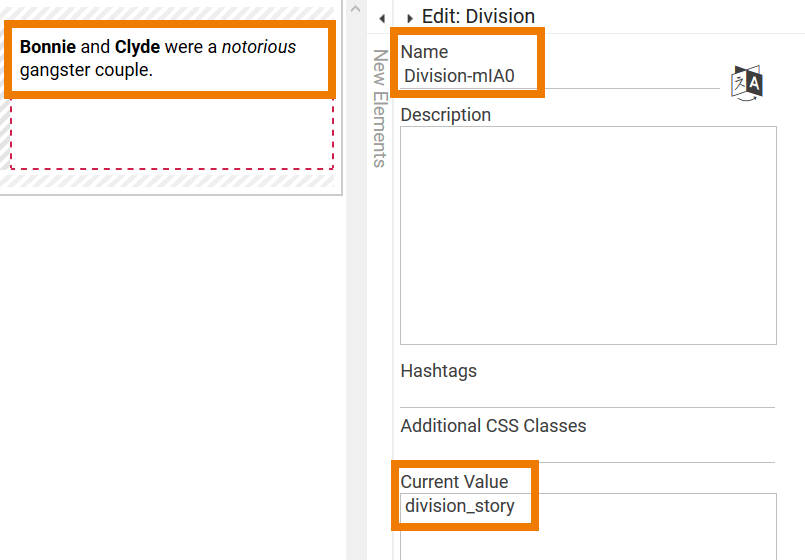Click the Additional CSS Classes label
Image resolution: width=805 pixels, height=560 pixels.
pos(493,426)
